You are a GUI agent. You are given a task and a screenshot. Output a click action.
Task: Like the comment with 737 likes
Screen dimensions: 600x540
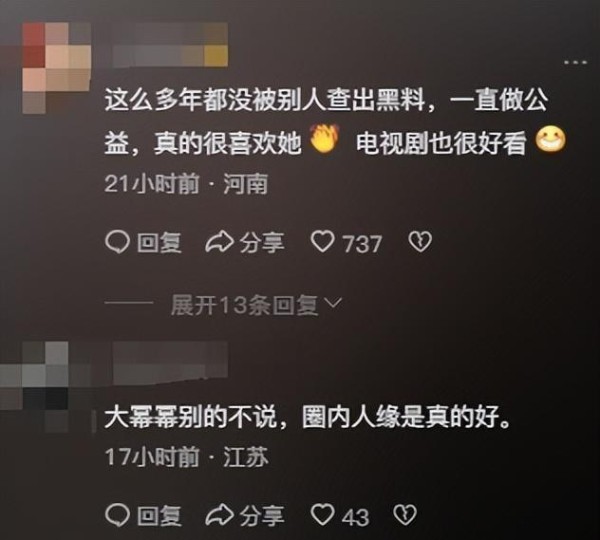pyautogui.click(x=323, y=243)
